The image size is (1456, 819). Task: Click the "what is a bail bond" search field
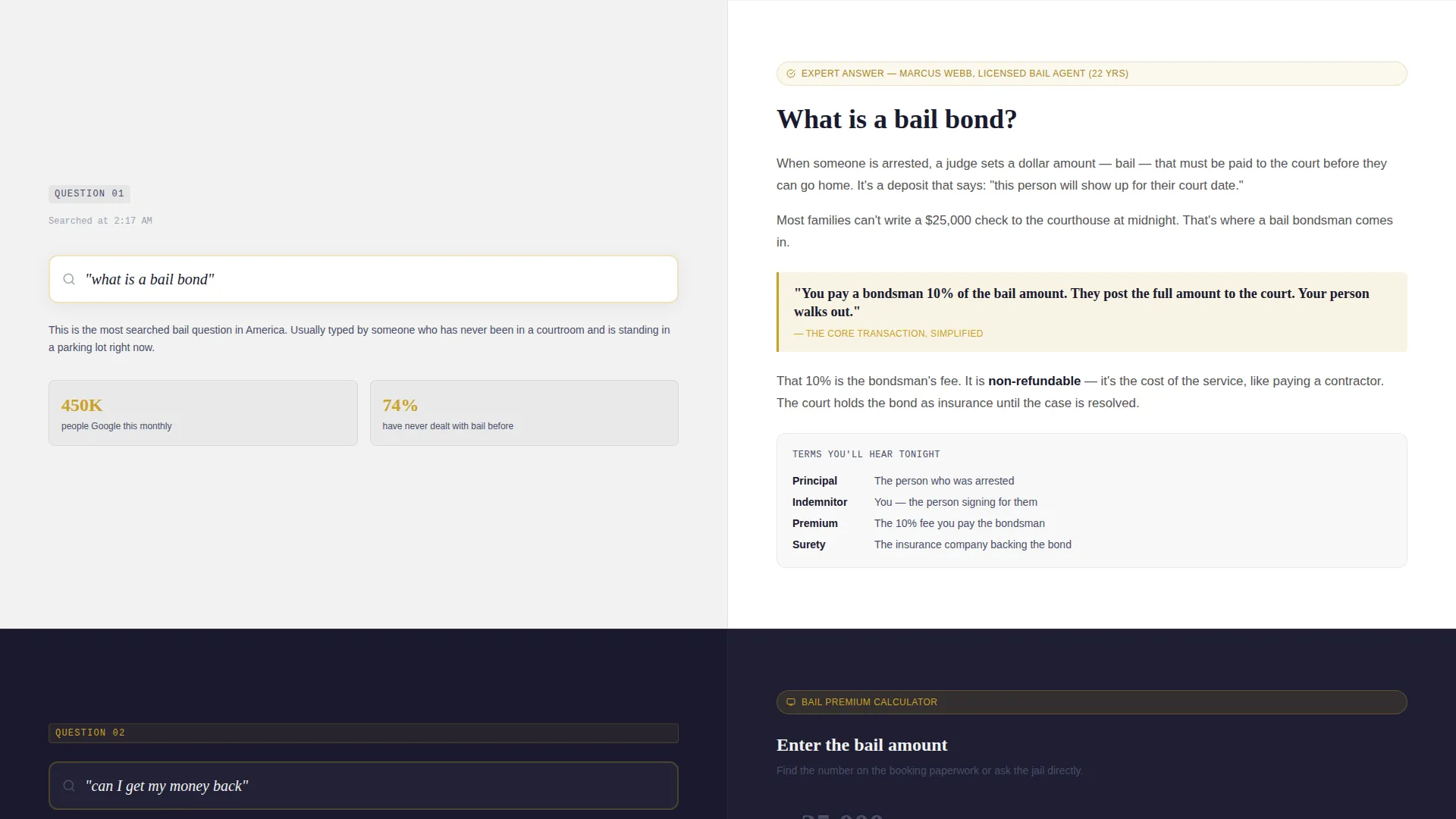click(x=363, y=279)
